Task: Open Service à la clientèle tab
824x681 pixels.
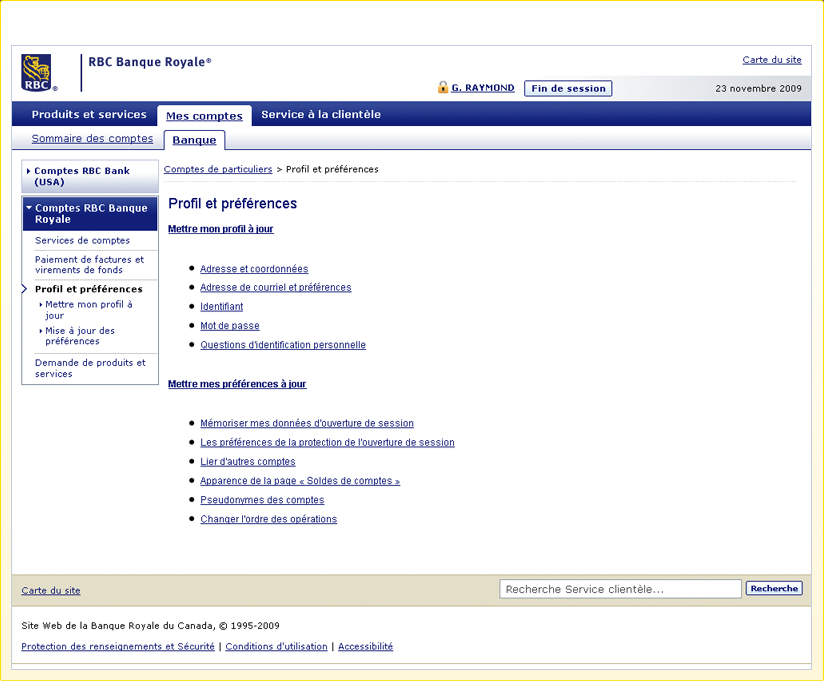Action: [x=321, y=114]
